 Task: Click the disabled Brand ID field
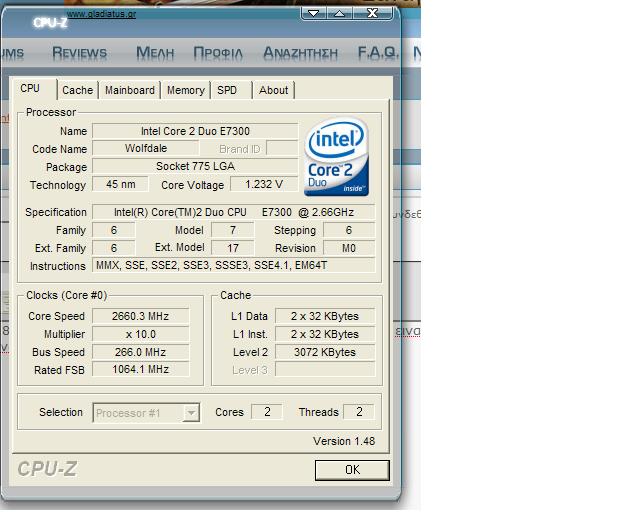282,148
